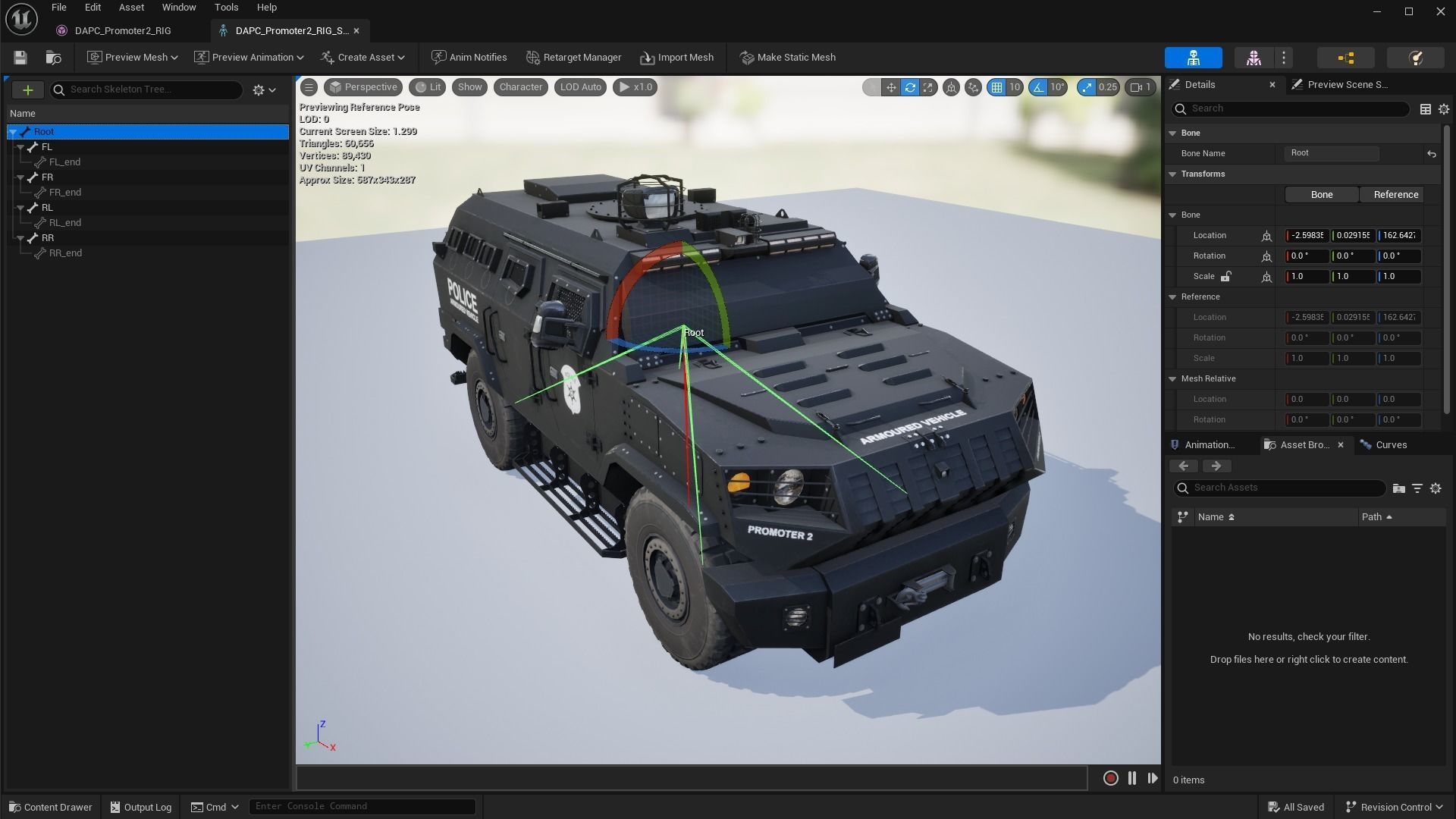The image size is (1456, 819).
Task: Toggle scale snapping in viewport
Action: [x=1087, y=87]
